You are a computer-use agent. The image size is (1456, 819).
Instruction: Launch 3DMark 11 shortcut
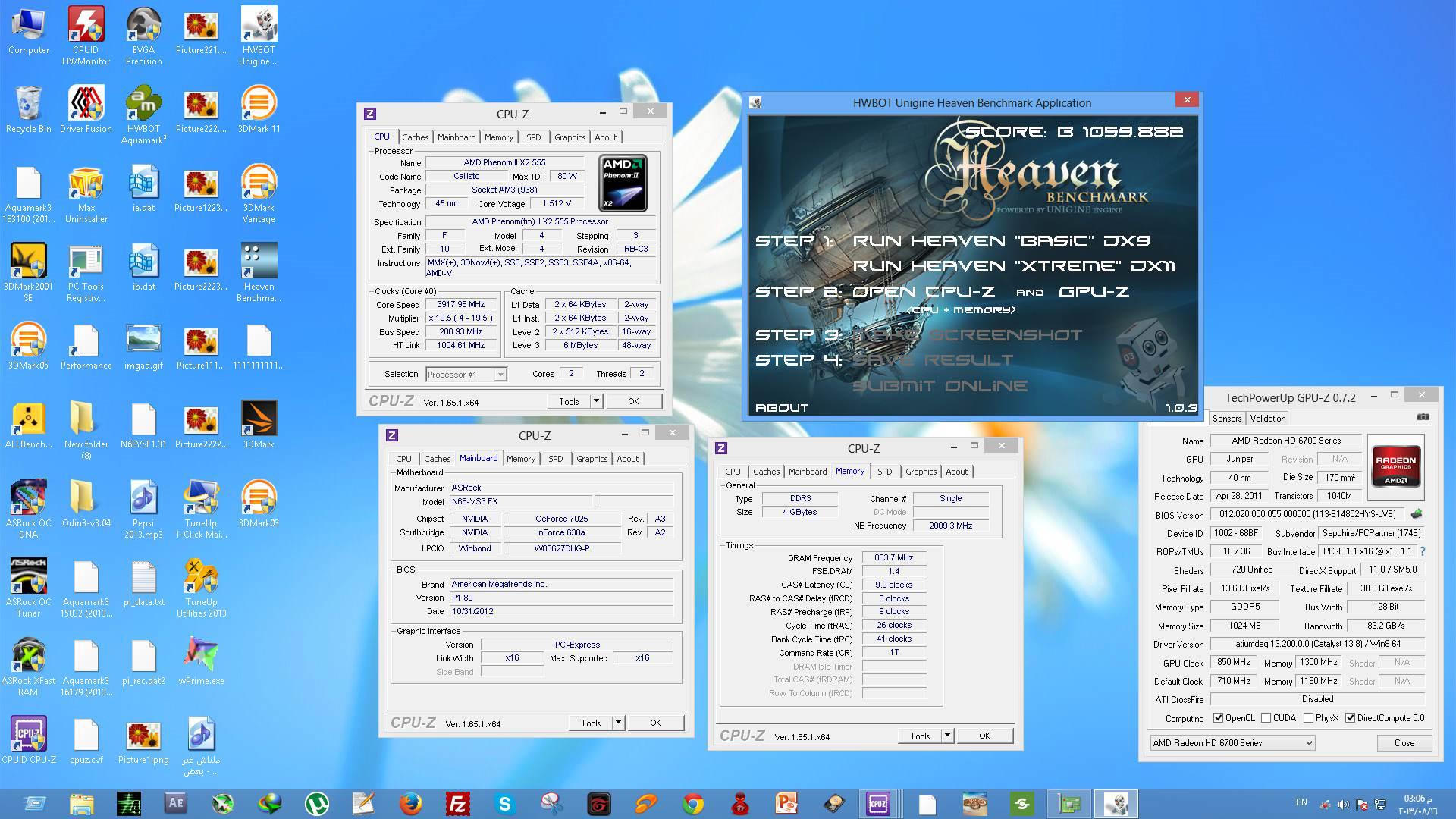[259, 109]
